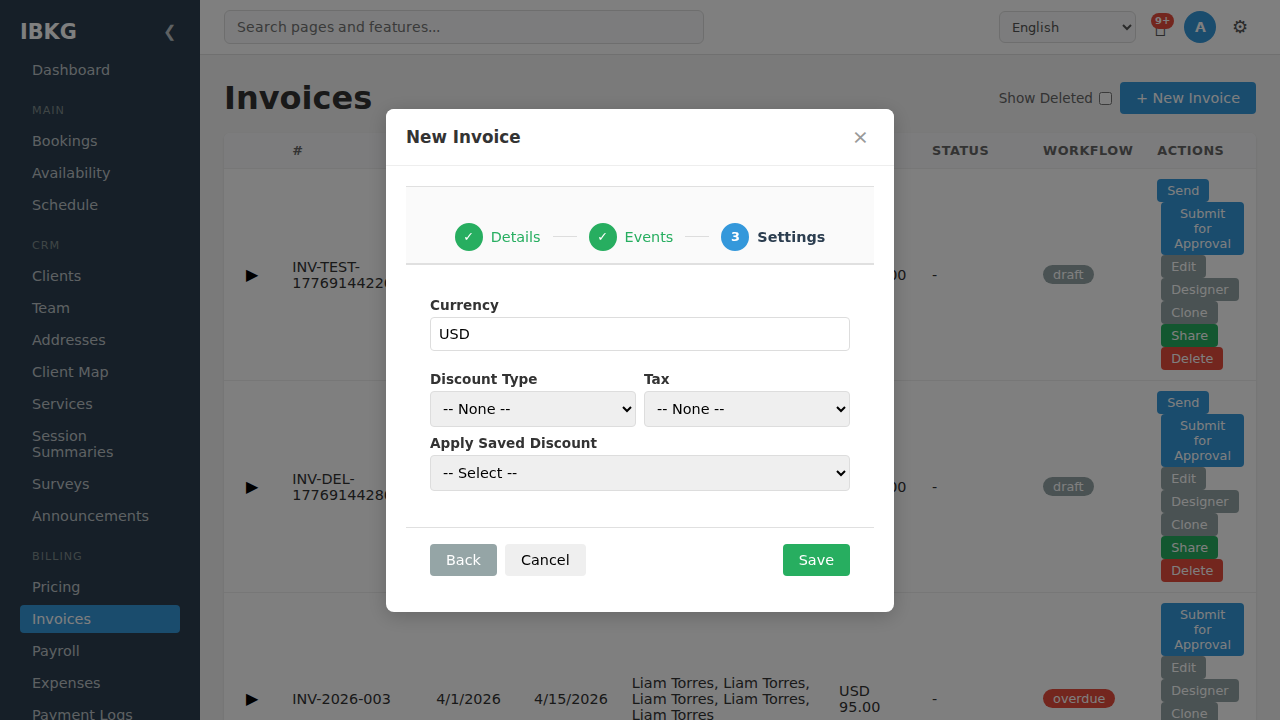Submit INV-2026-003 for approval

click(1202, 629)
